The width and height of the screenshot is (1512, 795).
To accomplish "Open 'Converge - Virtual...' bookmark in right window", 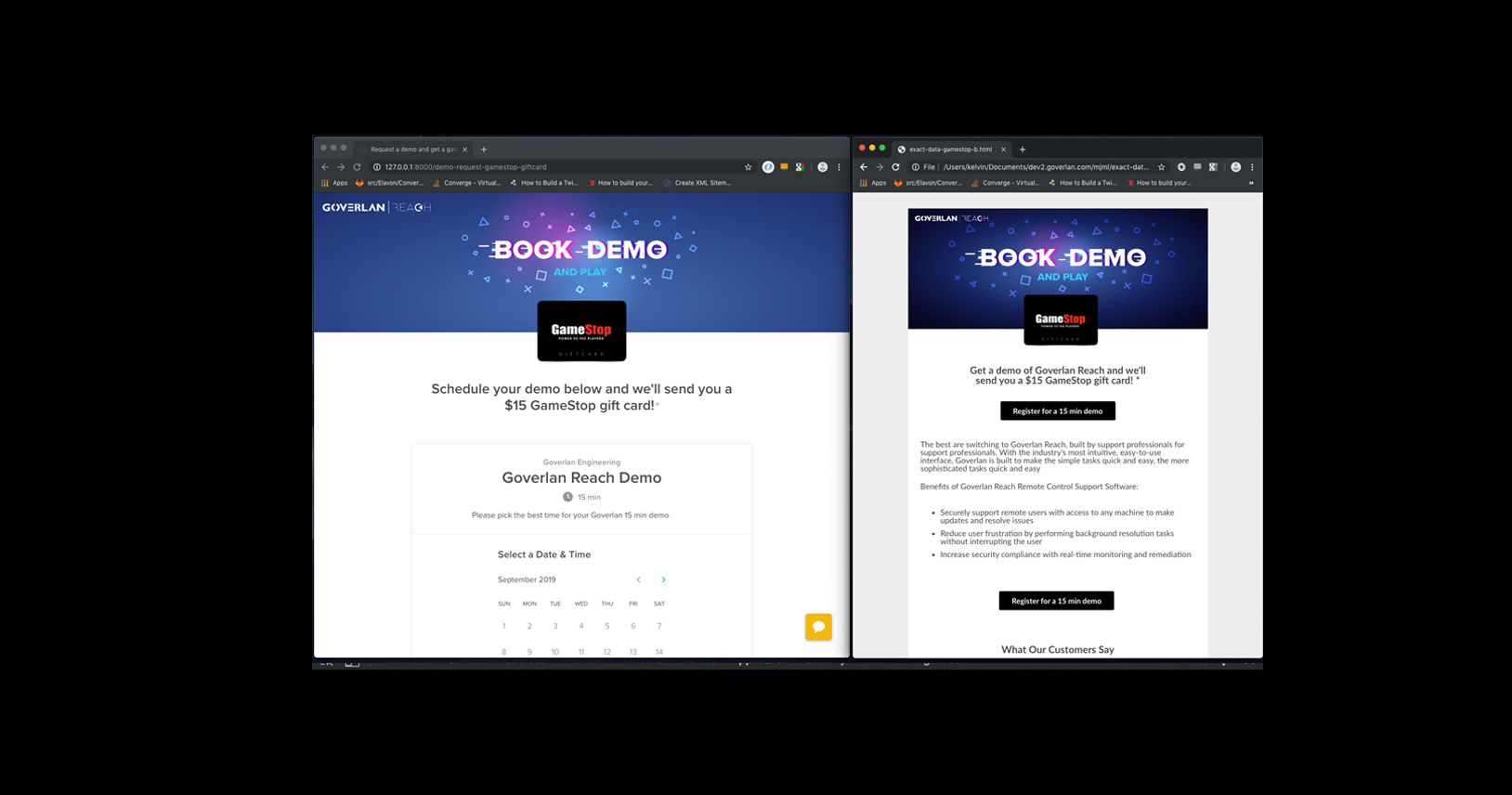I will point(1005,183).
